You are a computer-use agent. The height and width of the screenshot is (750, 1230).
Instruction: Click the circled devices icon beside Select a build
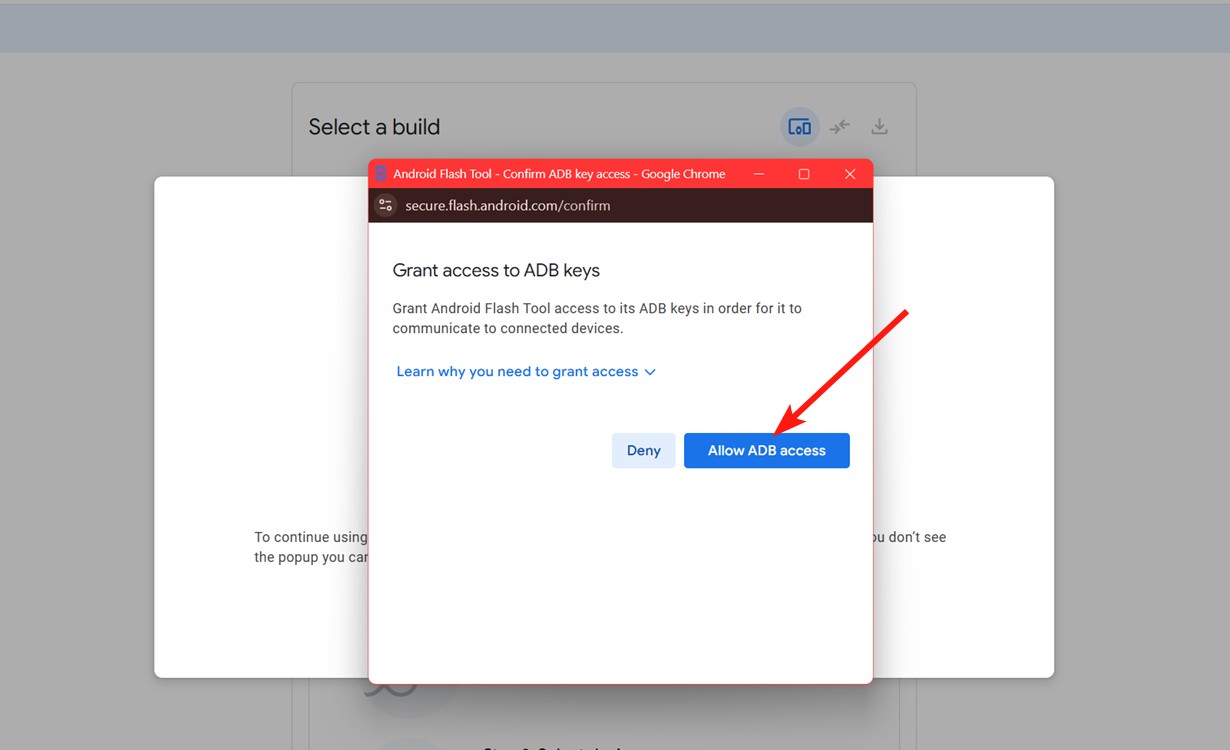799,126
